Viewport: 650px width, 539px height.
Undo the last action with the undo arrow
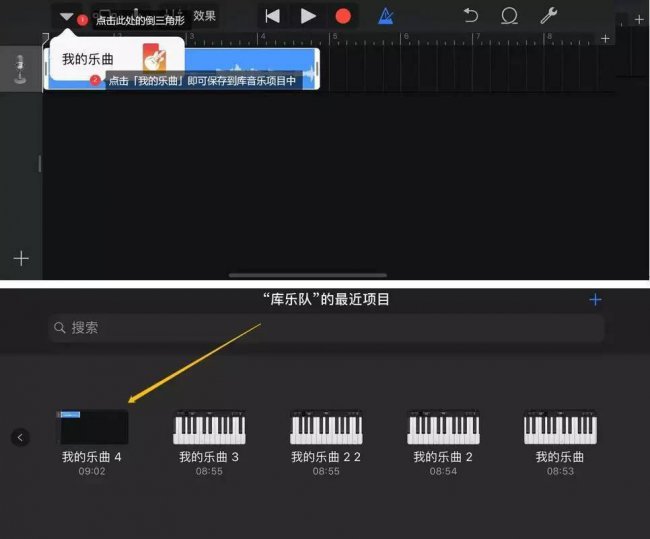471,16
